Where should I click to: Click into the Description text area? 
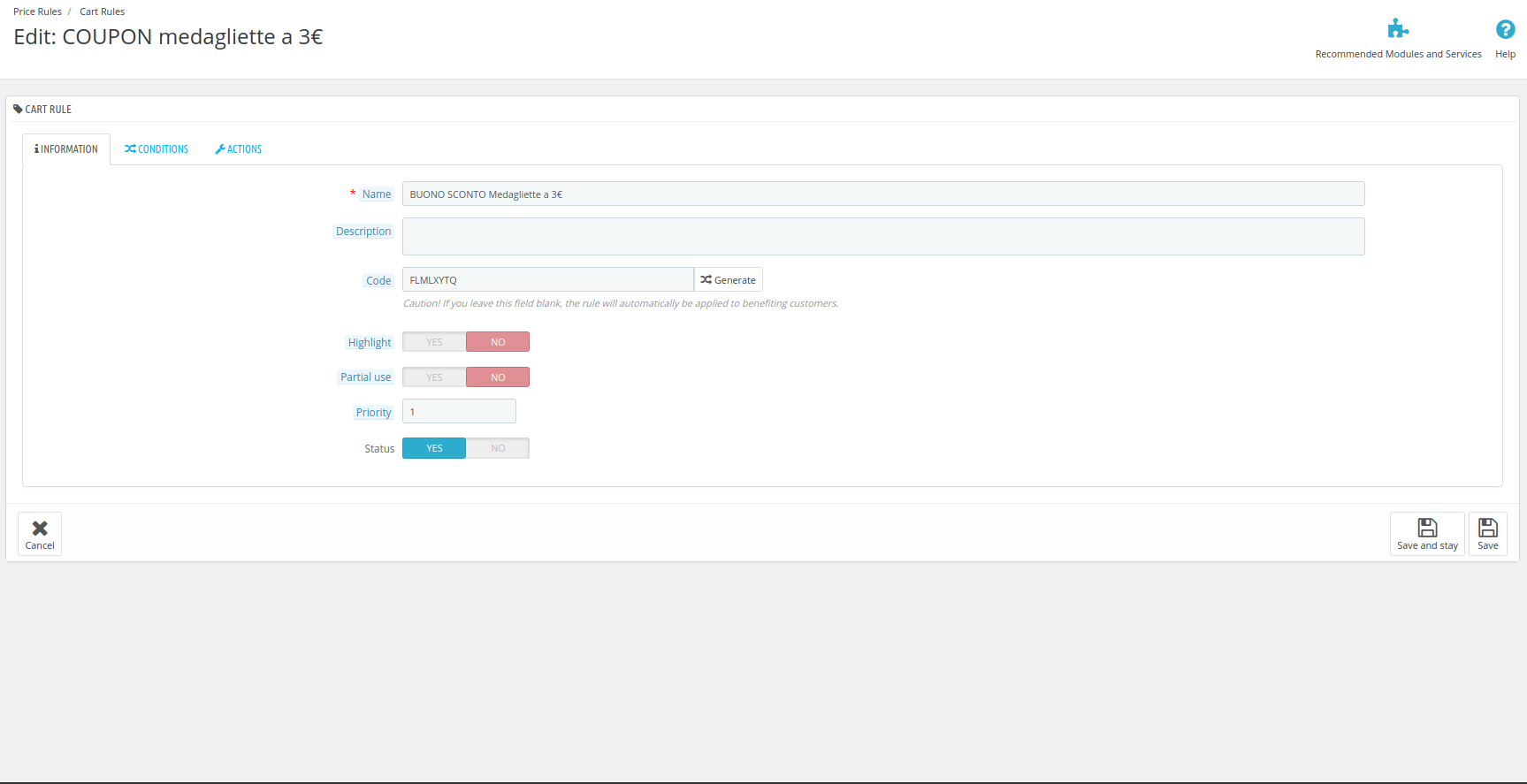pos(883,236)
